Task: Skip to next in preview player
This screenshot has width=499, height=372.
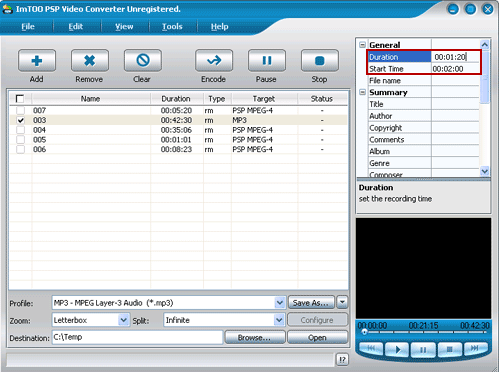Action: click(475, 349)
